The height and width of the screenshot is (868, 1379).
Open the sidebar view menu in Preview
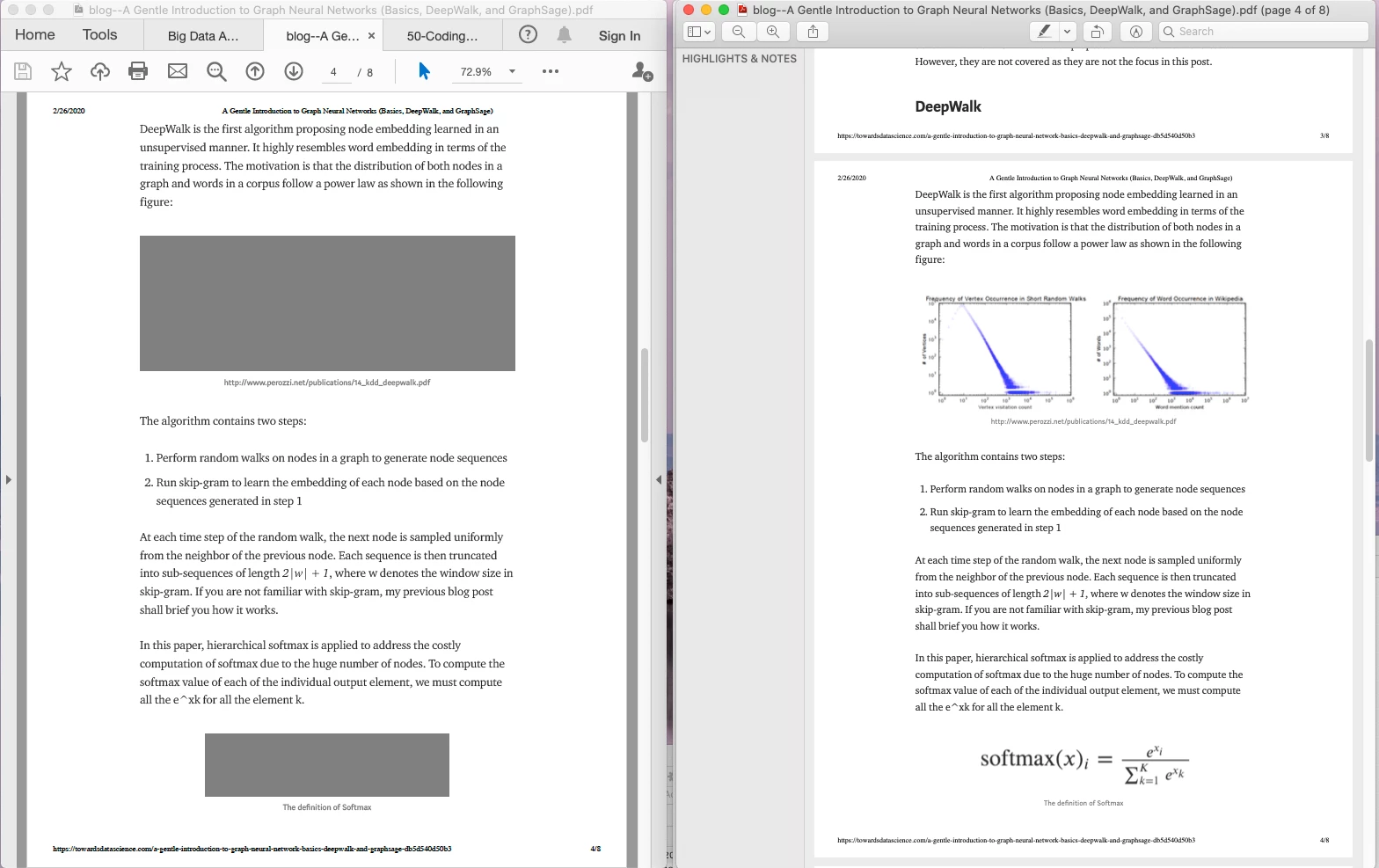point(699,32)
